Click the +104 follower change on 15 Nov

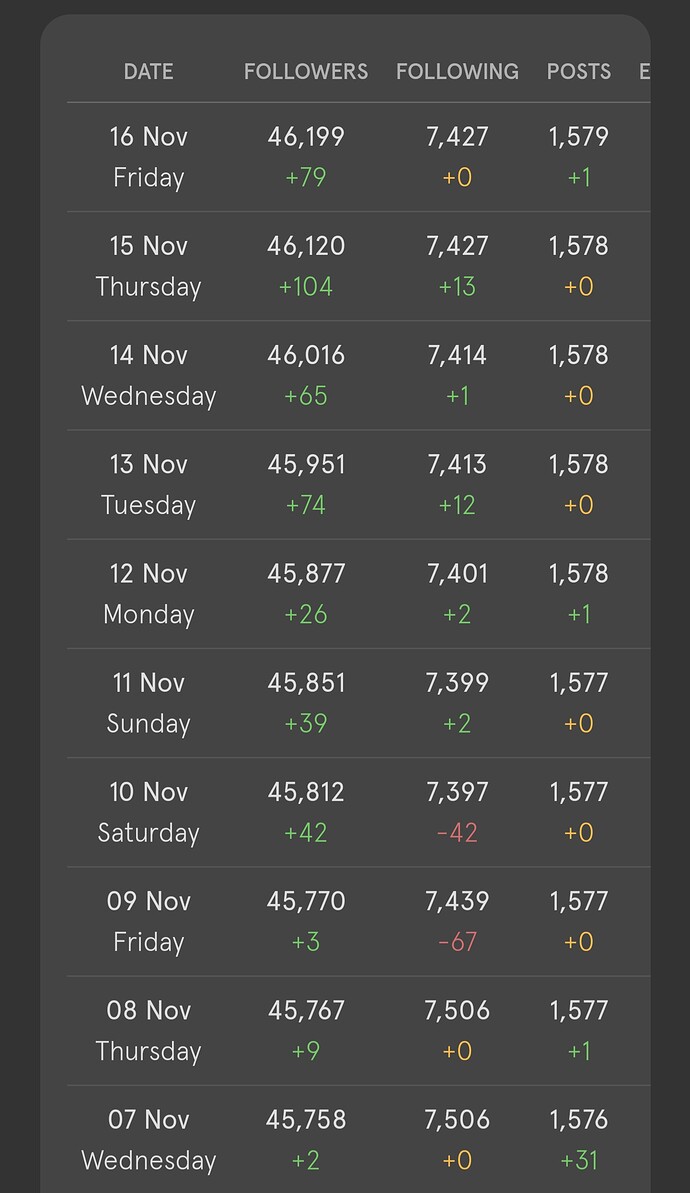pos(306,287)
